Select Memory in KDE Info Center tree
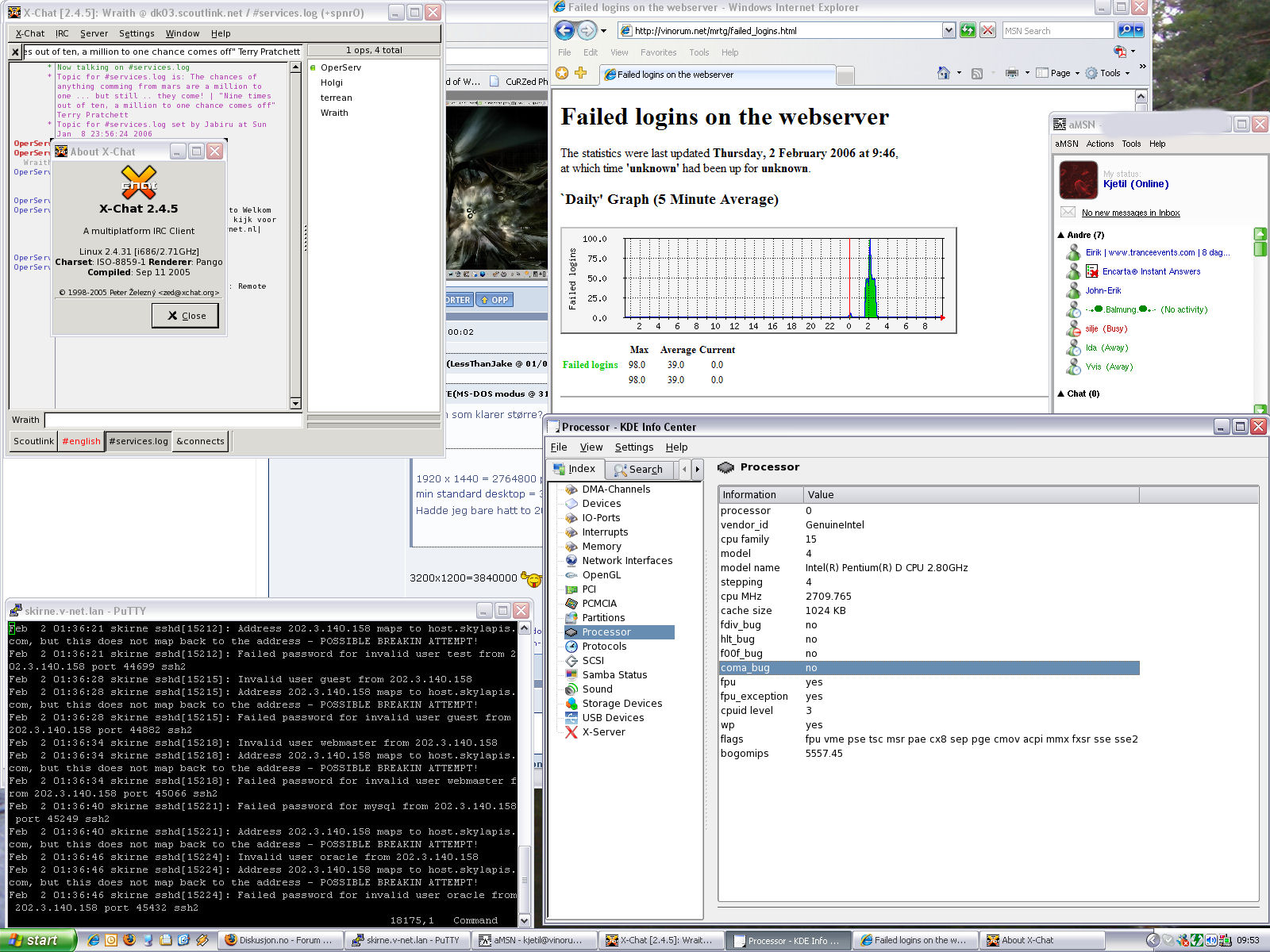Screen dimensions: 1270x952 602,546
